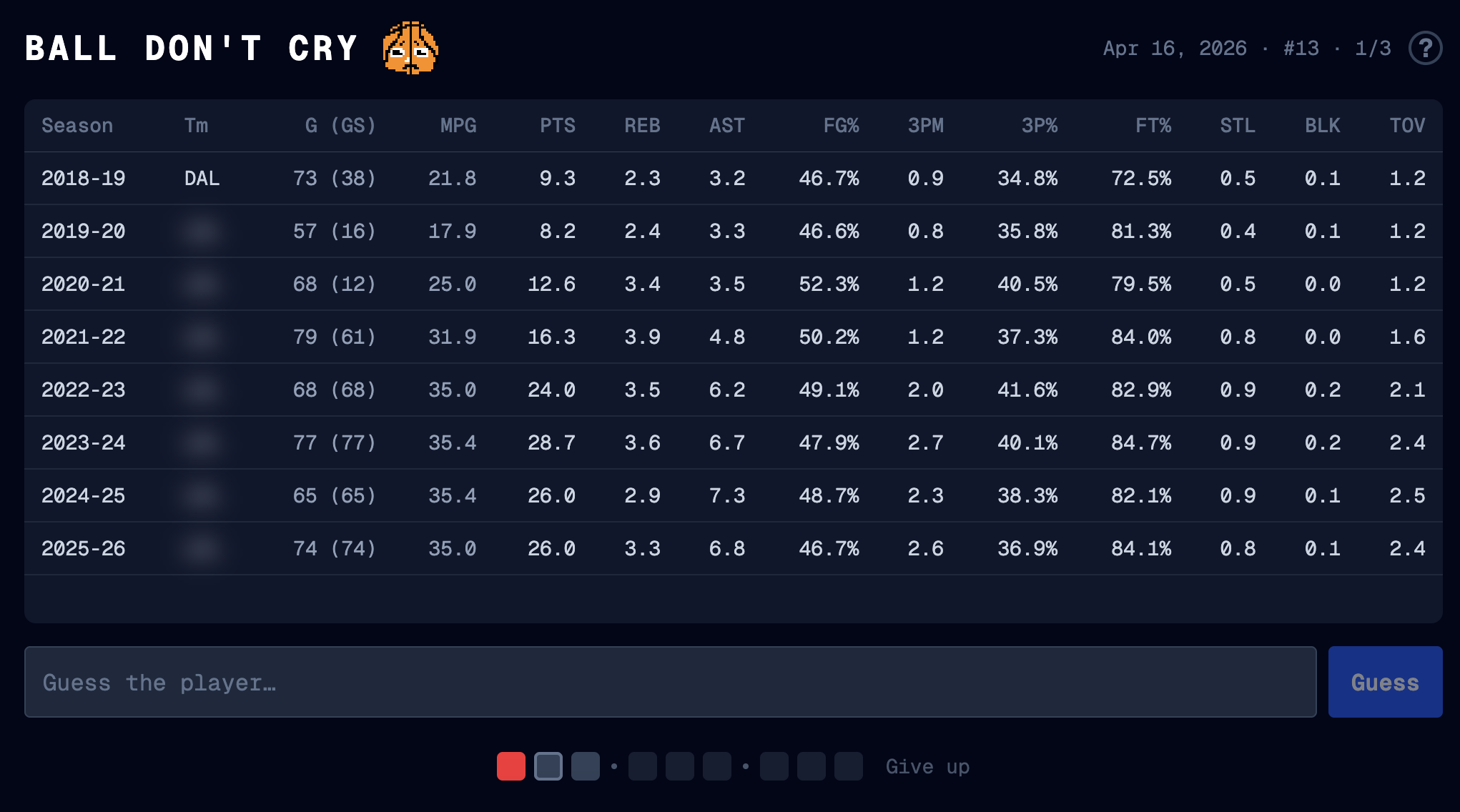This screenshot has height=812, width=1460.
Task: Click the Season column header
Action: coord(77,126)
